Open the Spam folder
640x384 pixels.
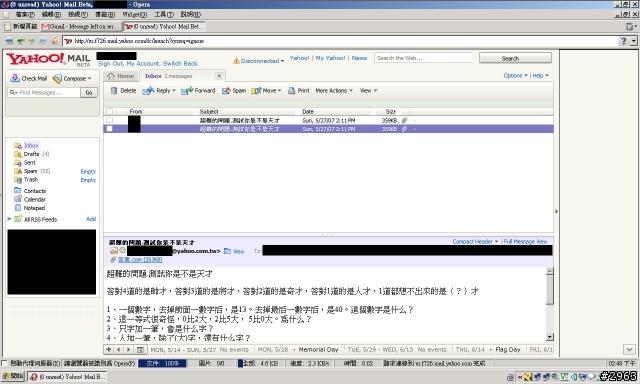point(32,171)
